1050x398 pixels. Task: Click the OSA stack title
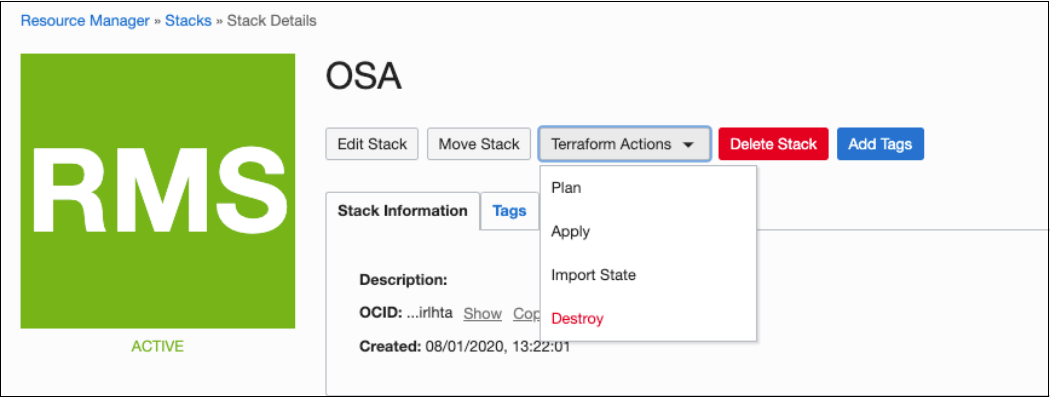pos(363,77)
